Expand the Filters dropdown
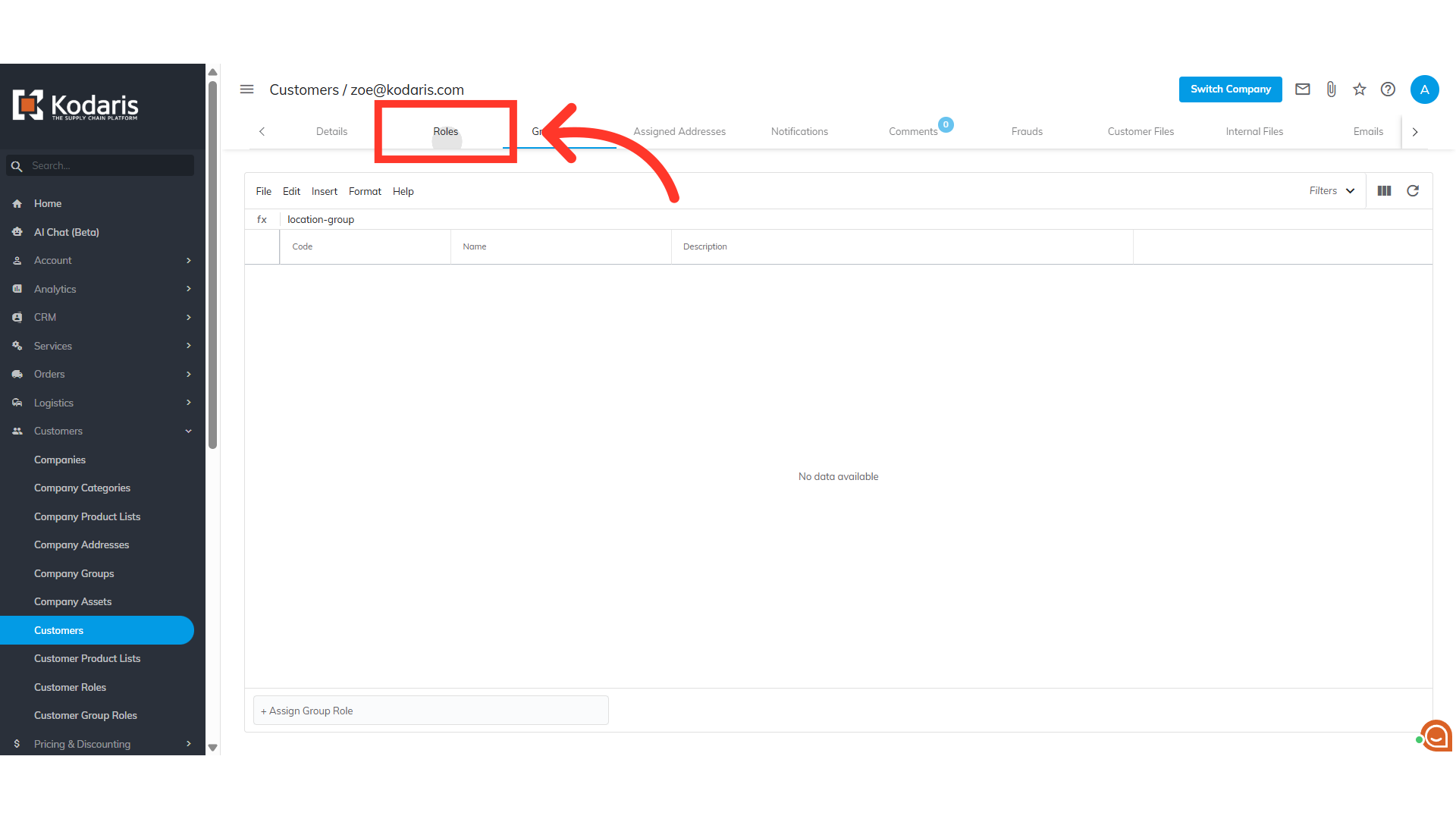This screenshot has width=1456, height=819. (1332, 191)
